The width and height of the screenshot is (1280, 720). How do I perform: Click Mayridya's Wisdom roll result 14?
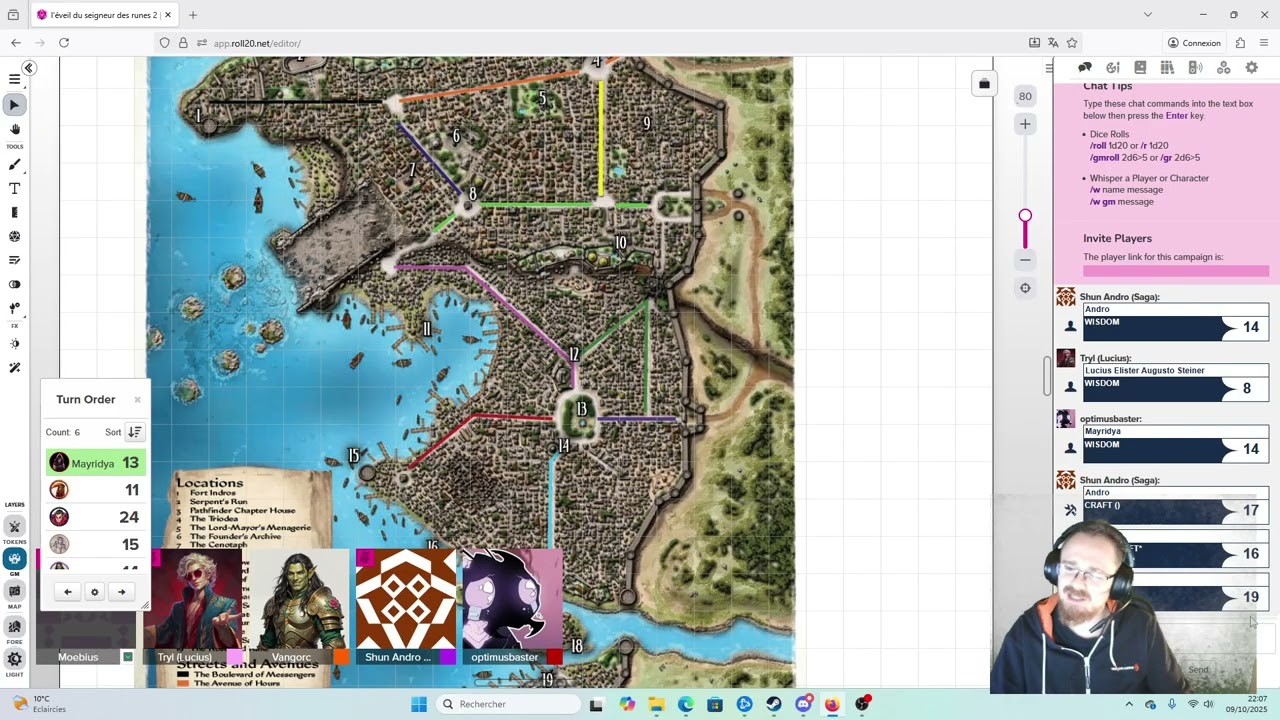pyautogui.click(x=1250, y=449)
